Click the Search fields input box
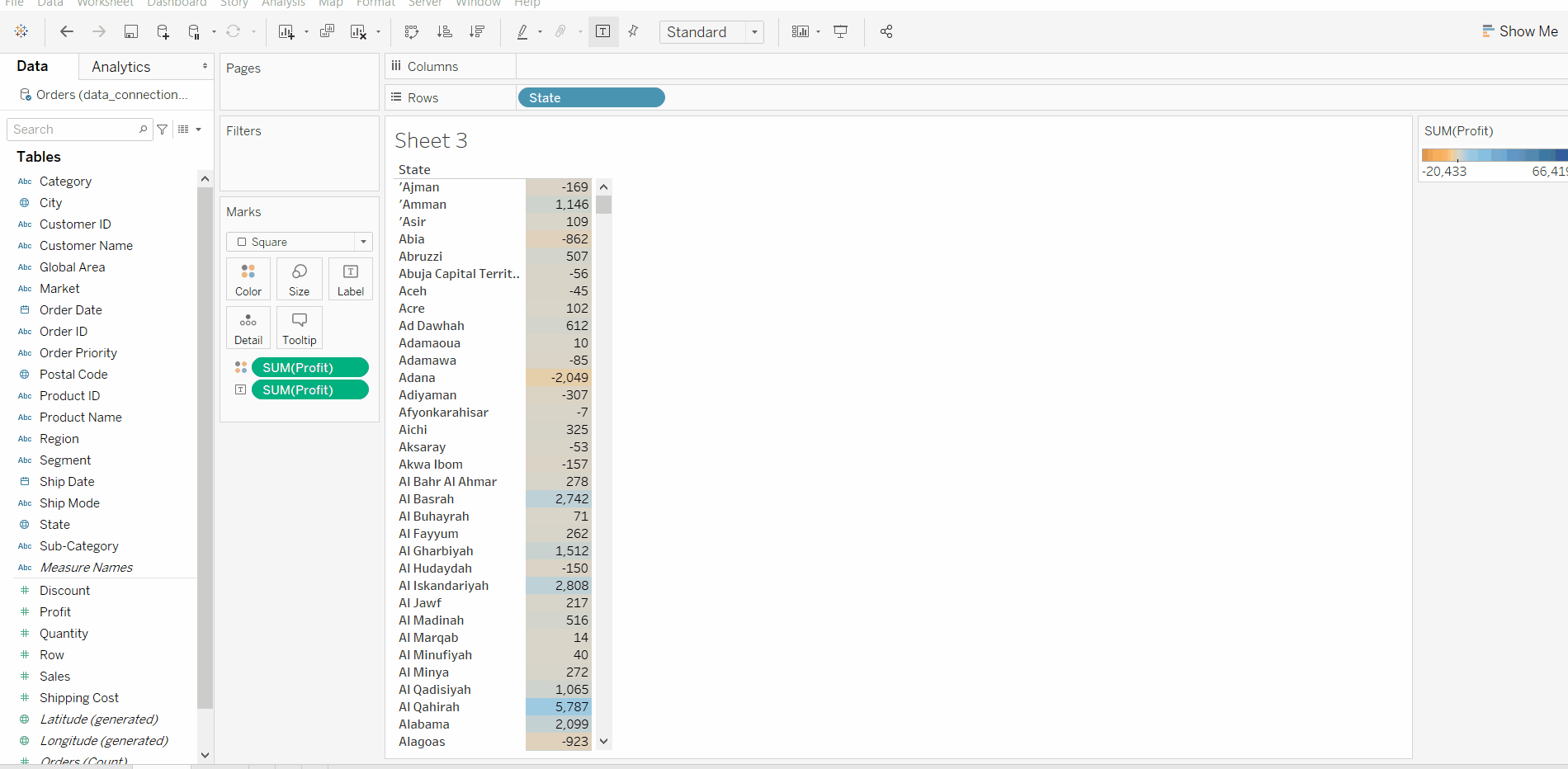The image size is (1568, 769). 79,130
